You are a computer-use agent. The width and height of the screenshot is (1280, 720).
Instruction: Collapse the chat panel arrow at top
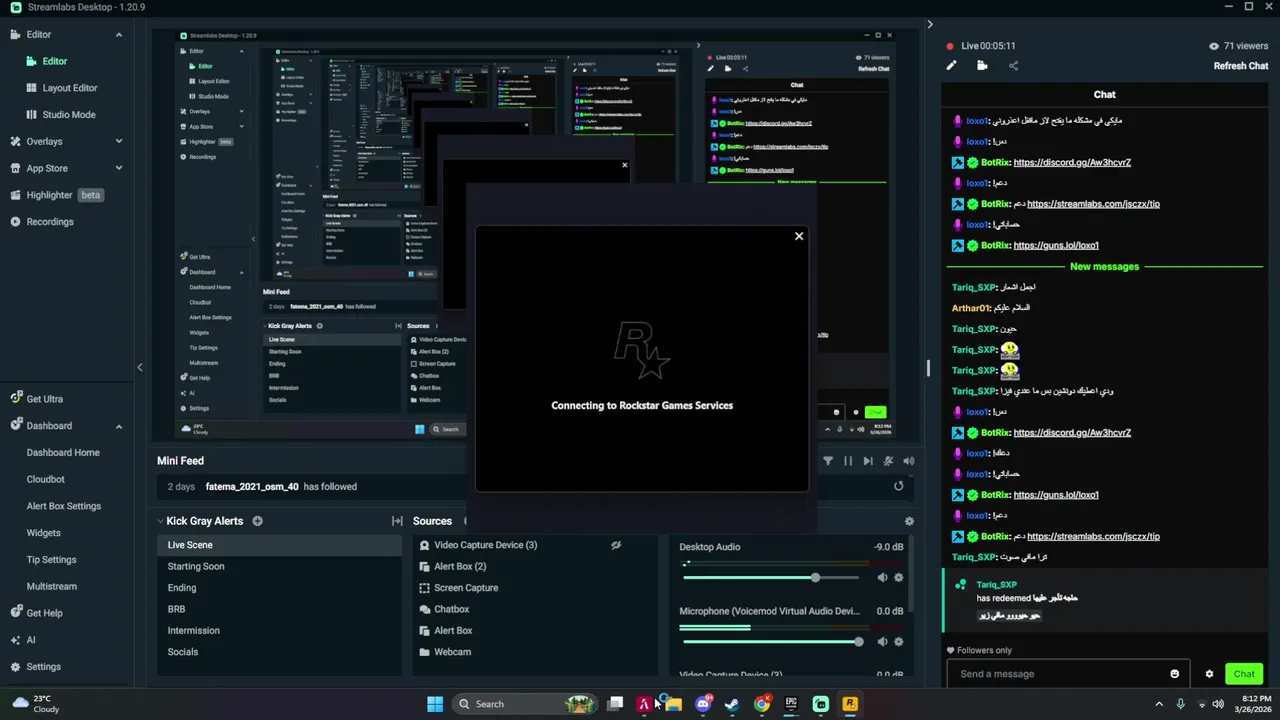[930, 25]
